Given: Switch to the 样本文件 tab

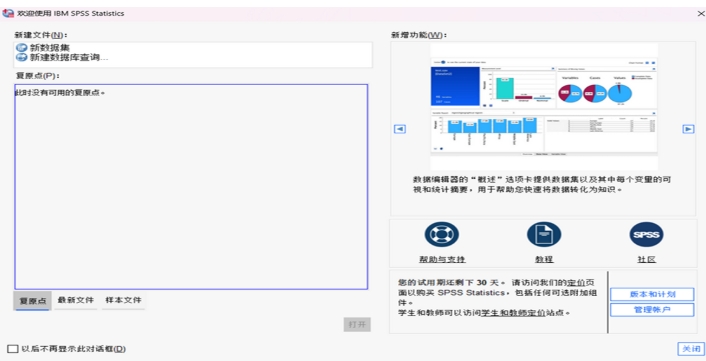Looking at the screenshot, I should (123, 300).
